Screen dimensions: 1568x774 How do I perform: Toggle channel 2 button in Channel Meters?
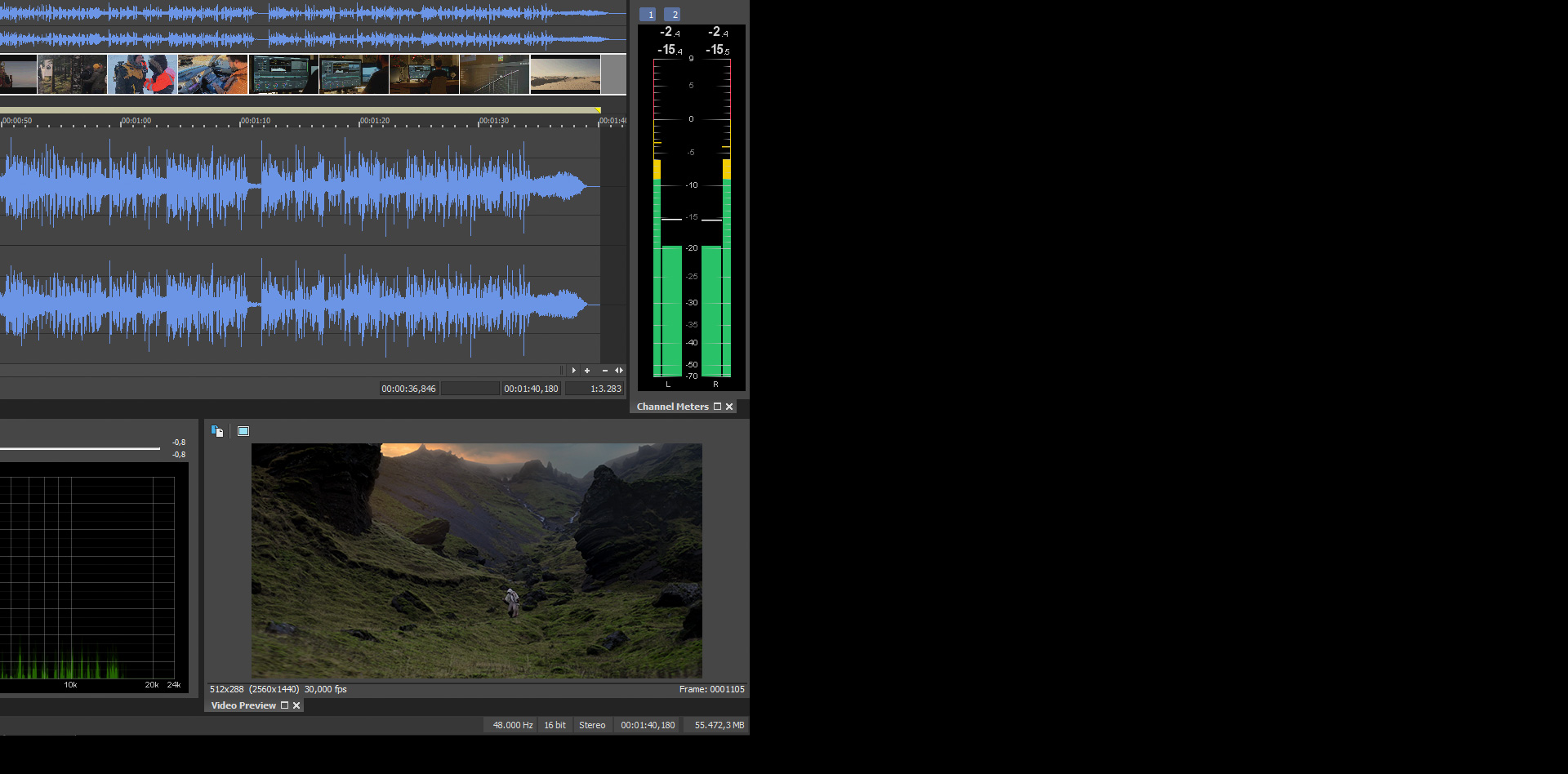(x=672, y=15)
